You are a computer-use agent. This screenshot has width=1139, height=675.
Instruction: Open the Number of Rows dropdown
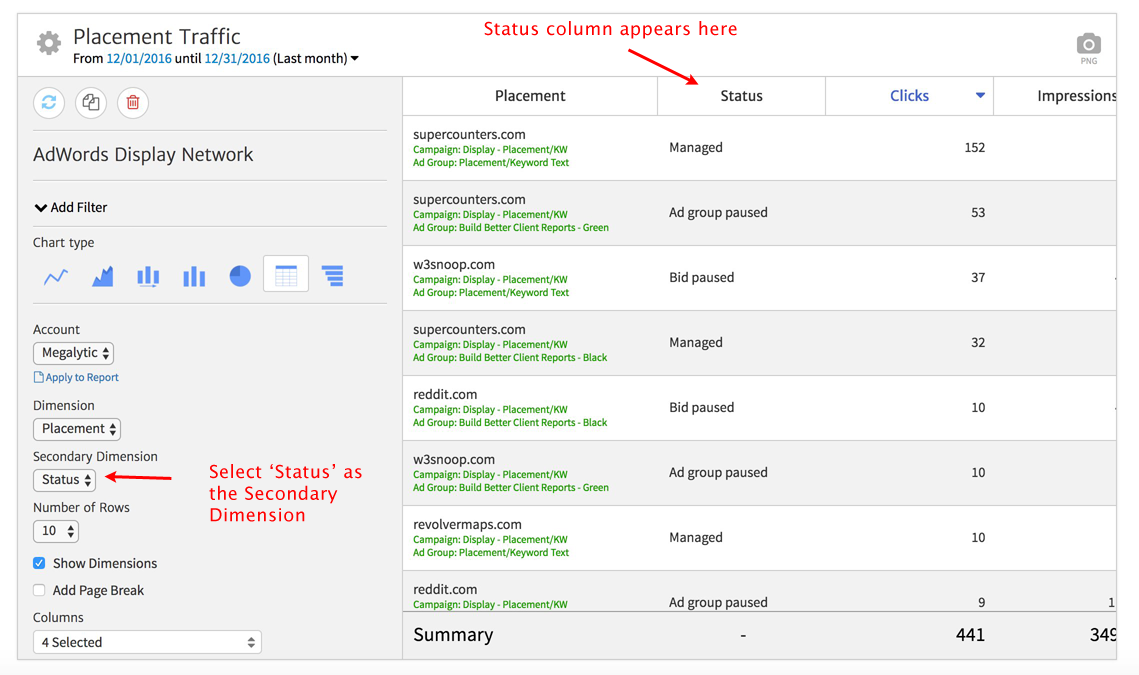click(x=55, y=531)
